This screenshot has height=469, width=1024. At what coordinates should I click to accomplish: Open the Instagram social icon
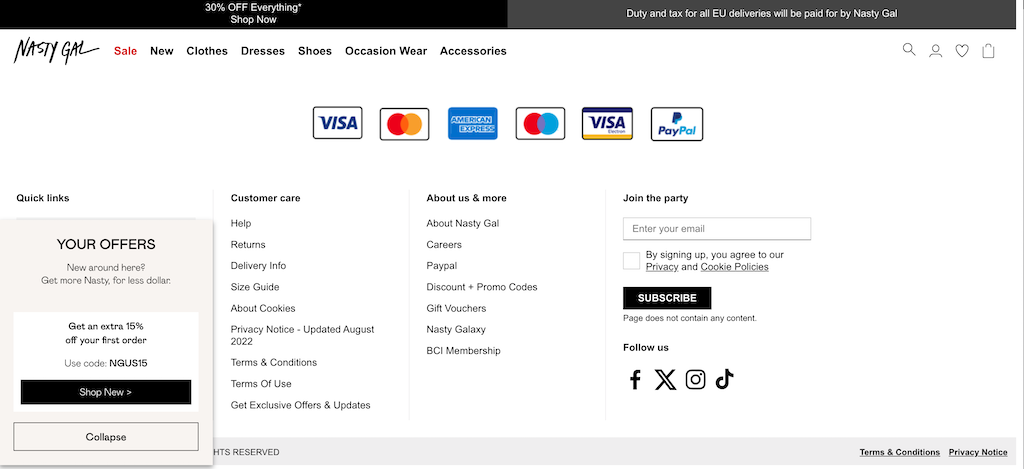point(696,380)
